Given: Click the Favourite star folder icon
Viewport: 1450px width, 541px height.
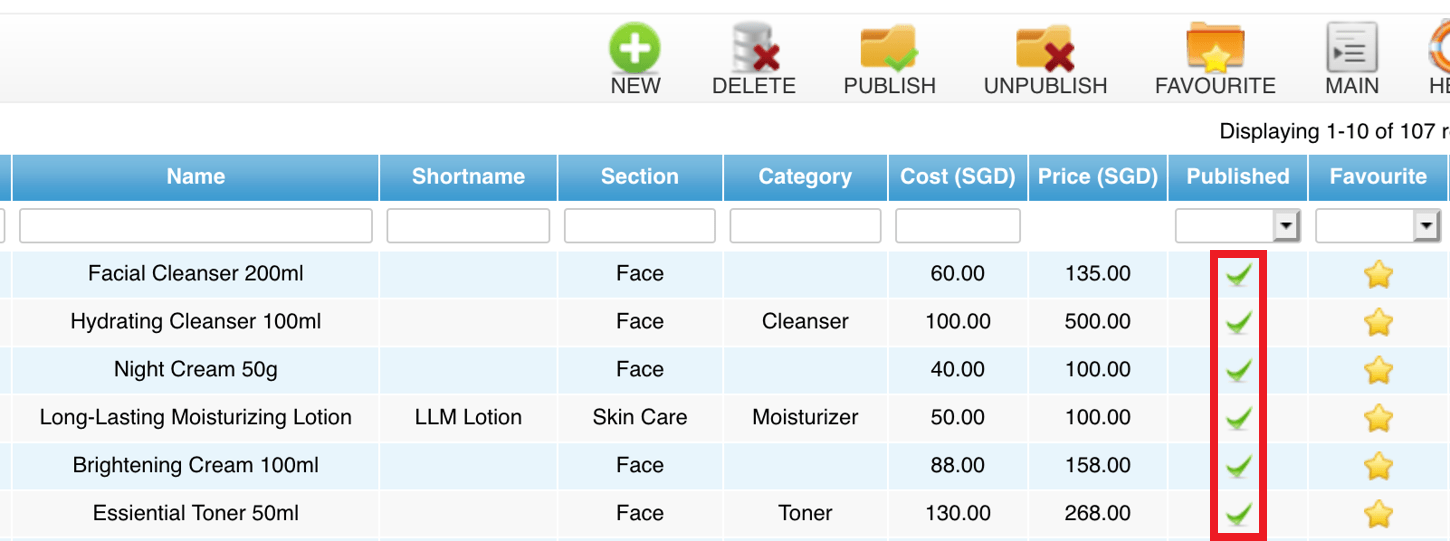Looking at the screenshot, I should pos(1215,47).
